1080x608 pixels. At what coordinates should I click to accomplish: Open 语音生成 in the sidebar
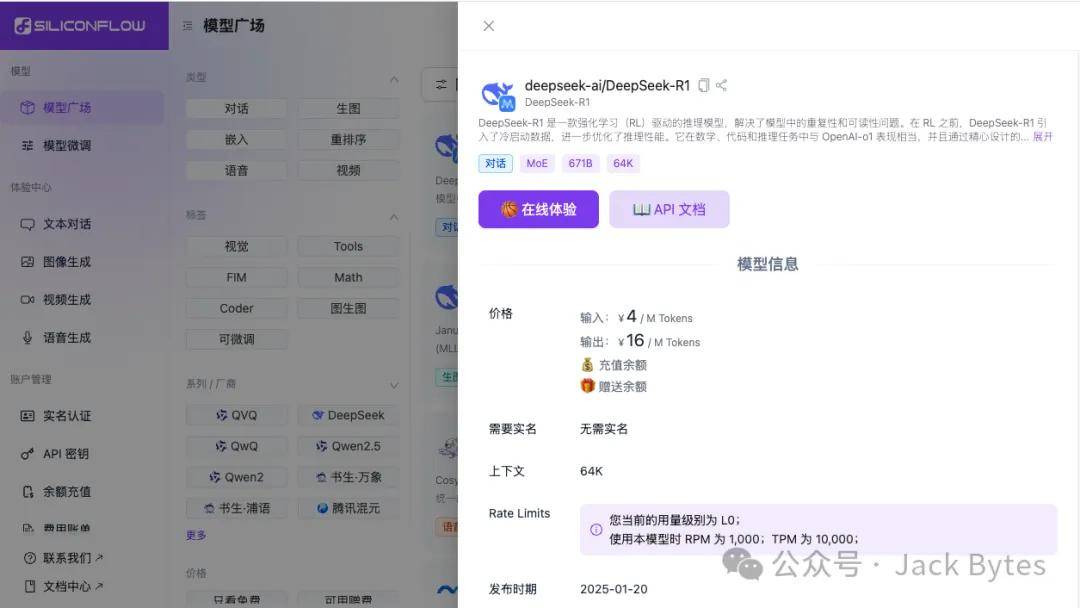point(82,337)
